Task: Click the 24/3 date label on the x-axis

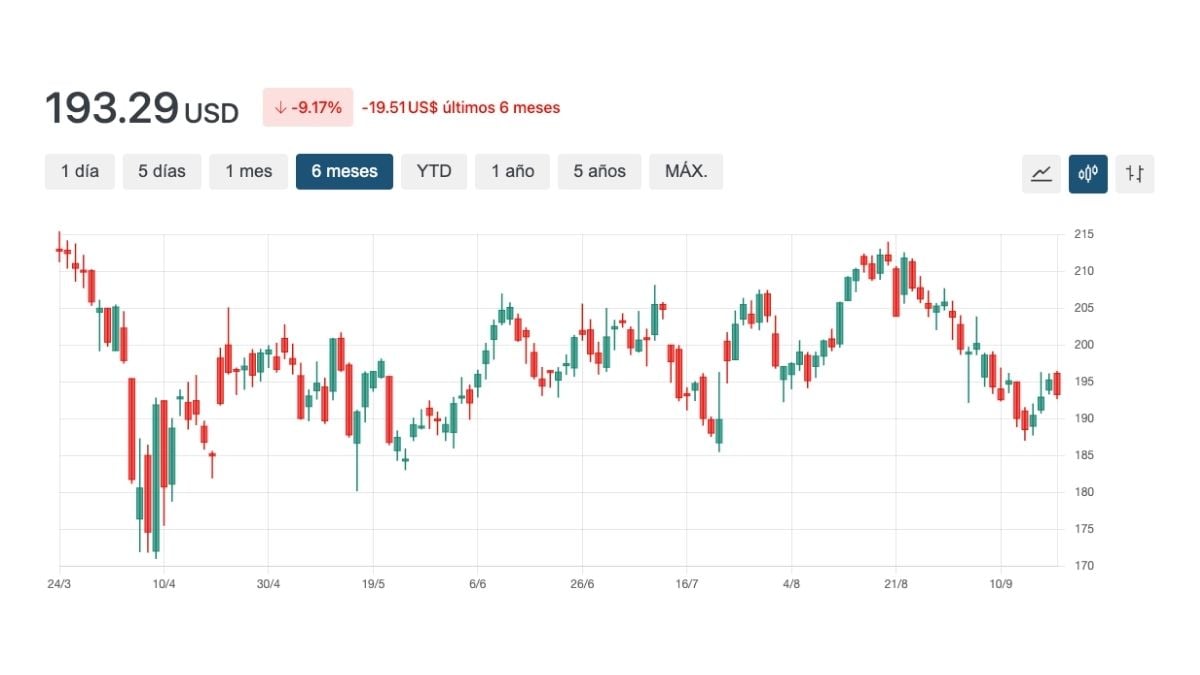Action: click(59, 584)
